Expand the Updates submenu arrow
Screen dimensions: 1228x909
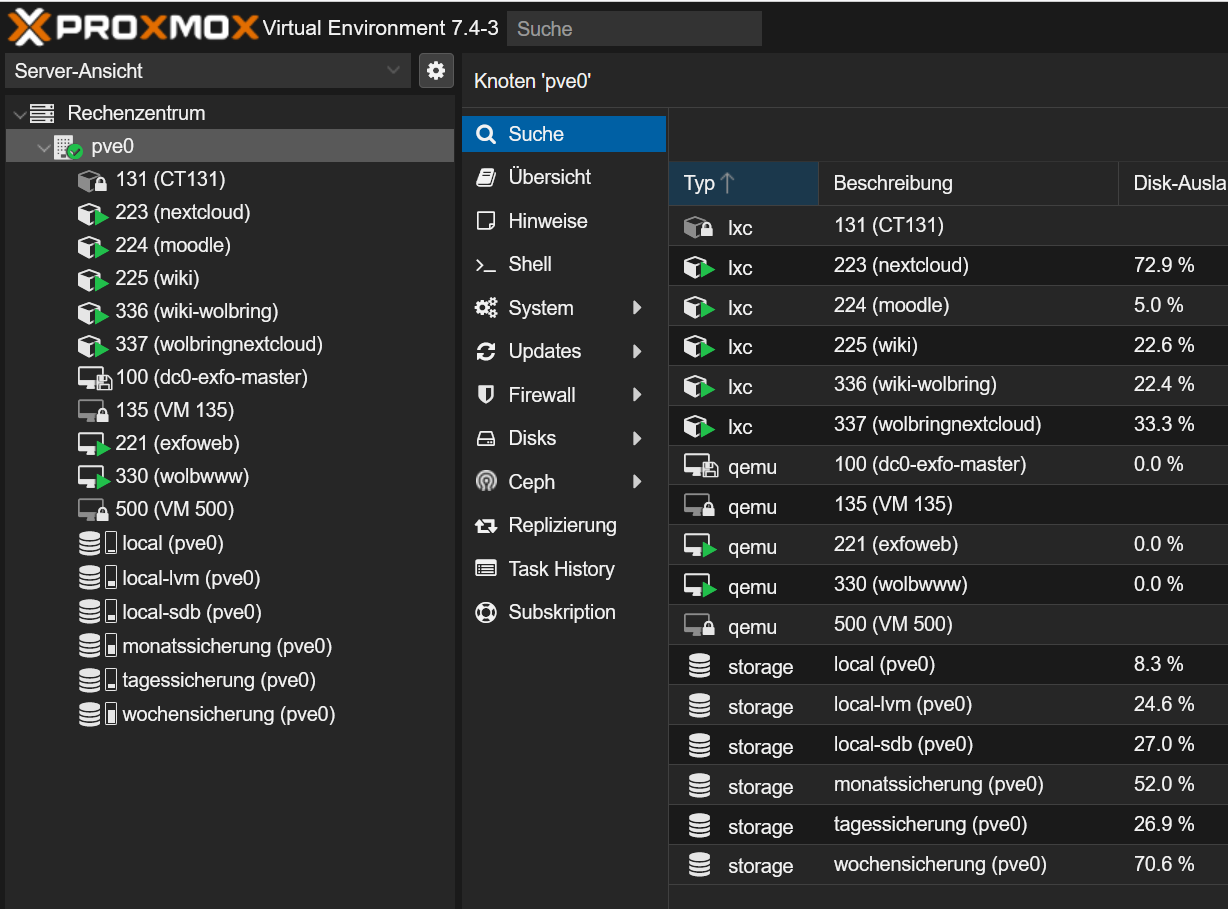tap(637, 351)
